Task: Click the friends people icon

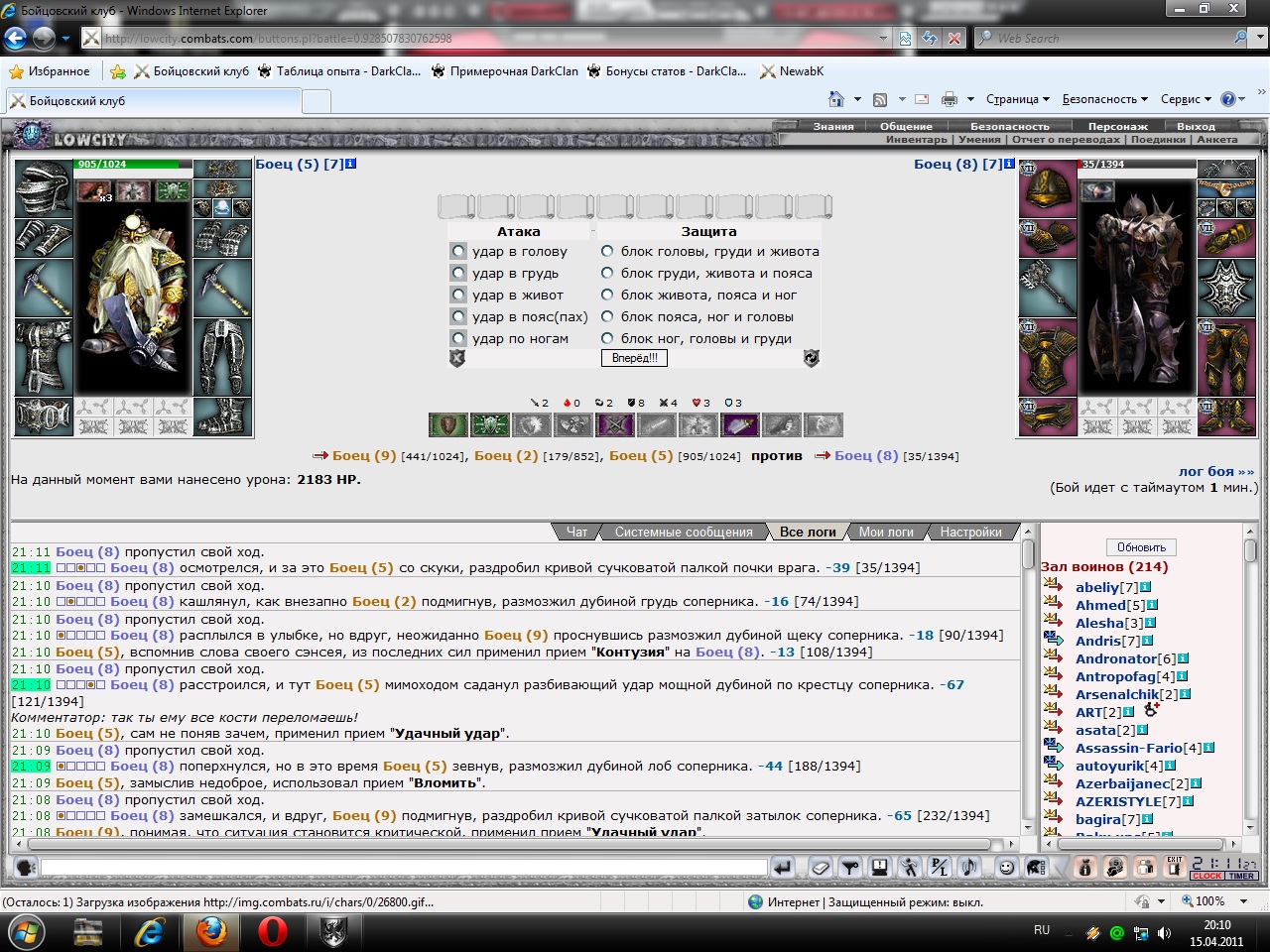Action: point(1145,868)
